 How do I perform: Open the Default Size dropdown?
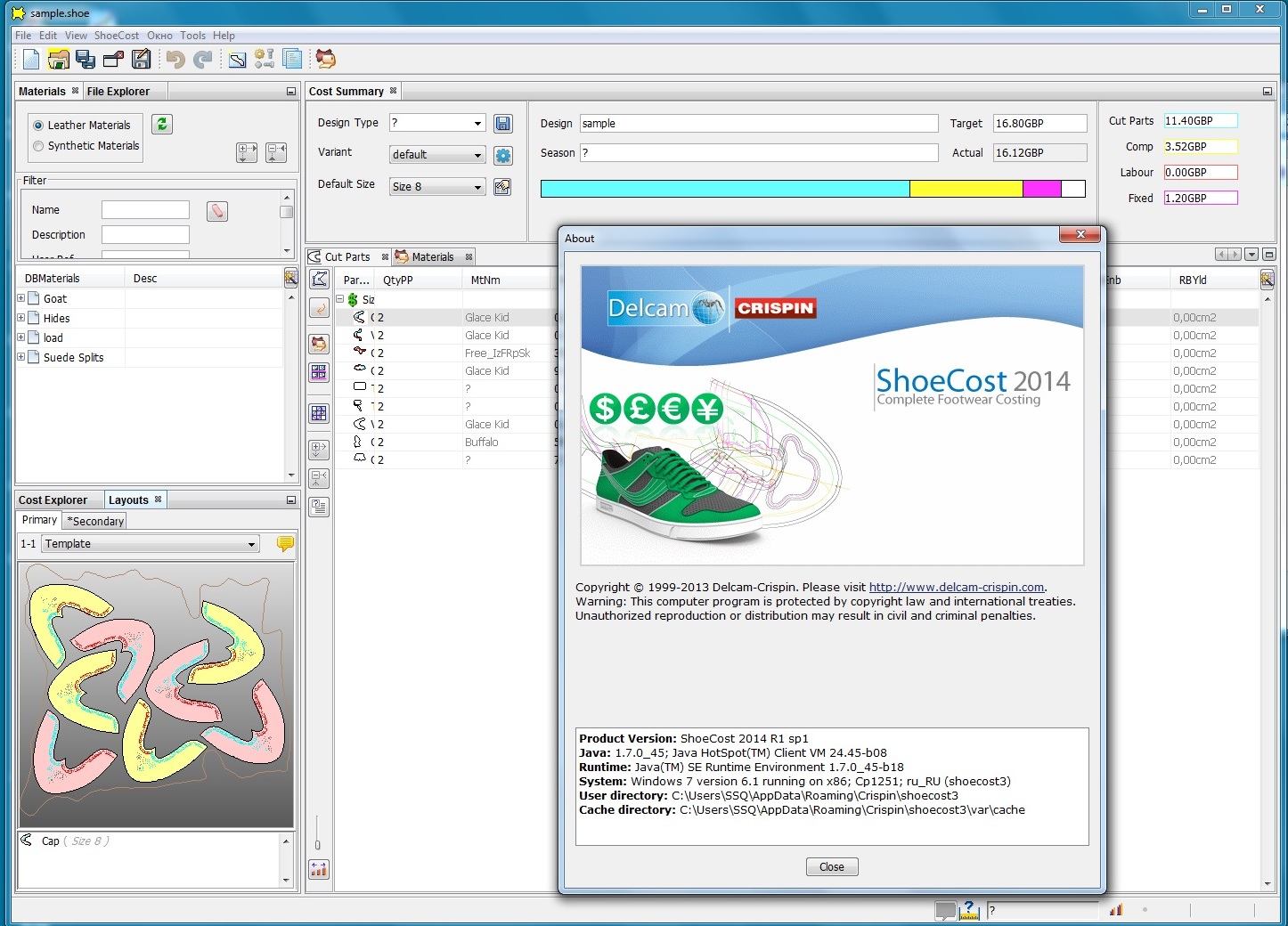477,187
